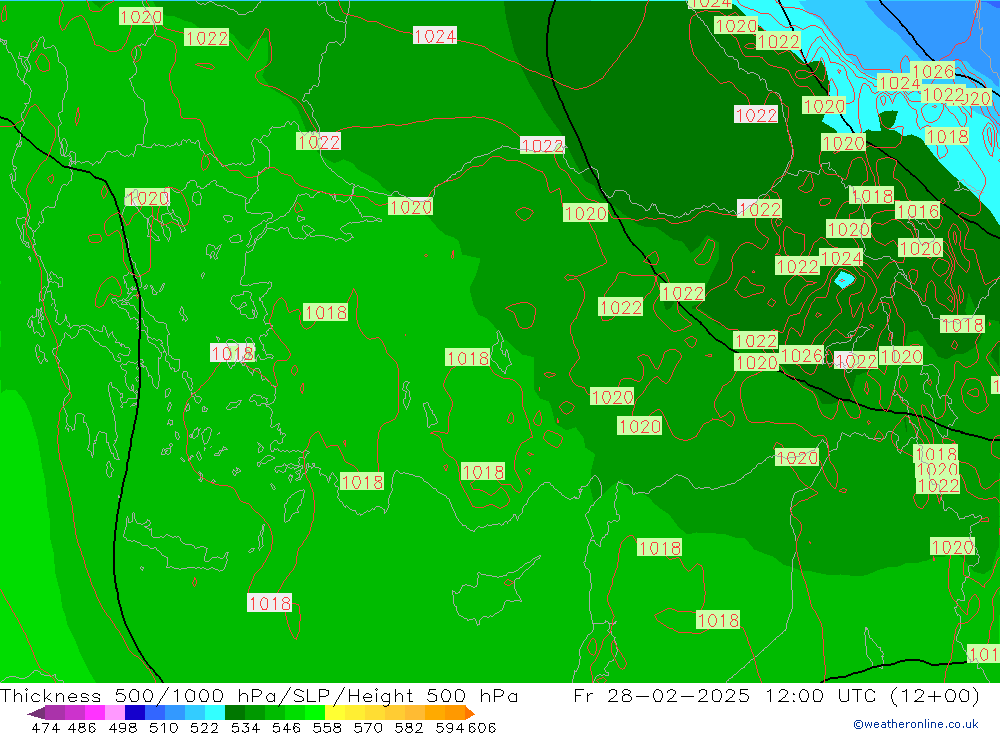Pick the brightest green legend swatch

coord(315,712)
